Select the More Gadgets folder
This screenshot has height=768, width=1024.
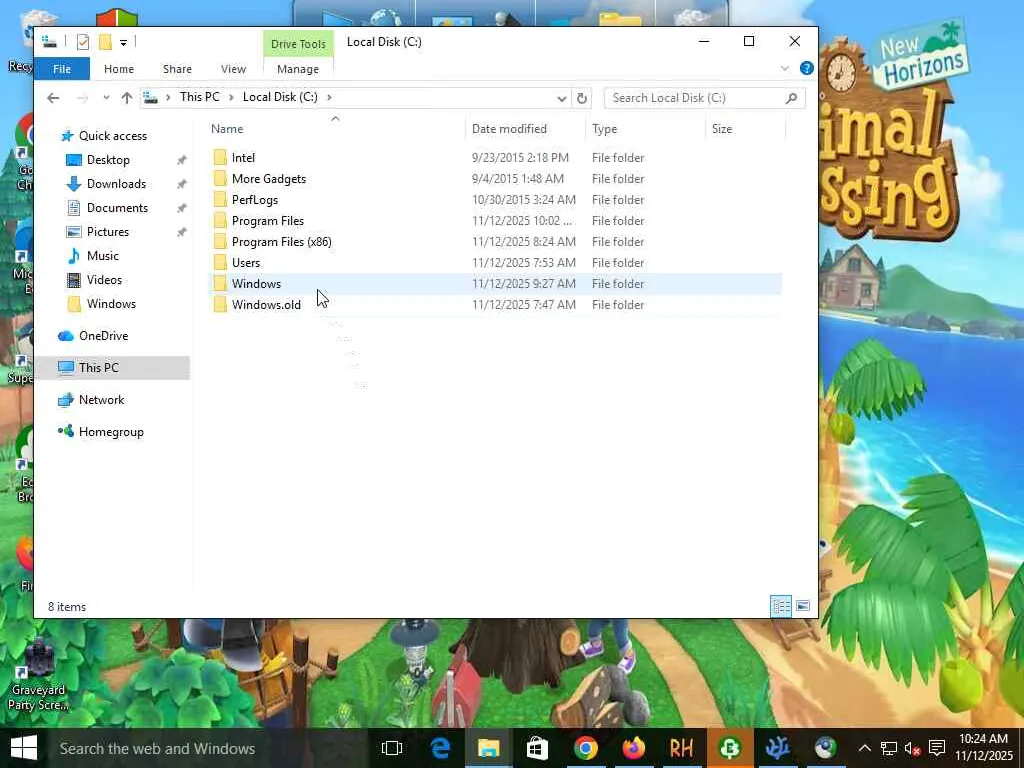pyautogui.click(x=495, y=178)
